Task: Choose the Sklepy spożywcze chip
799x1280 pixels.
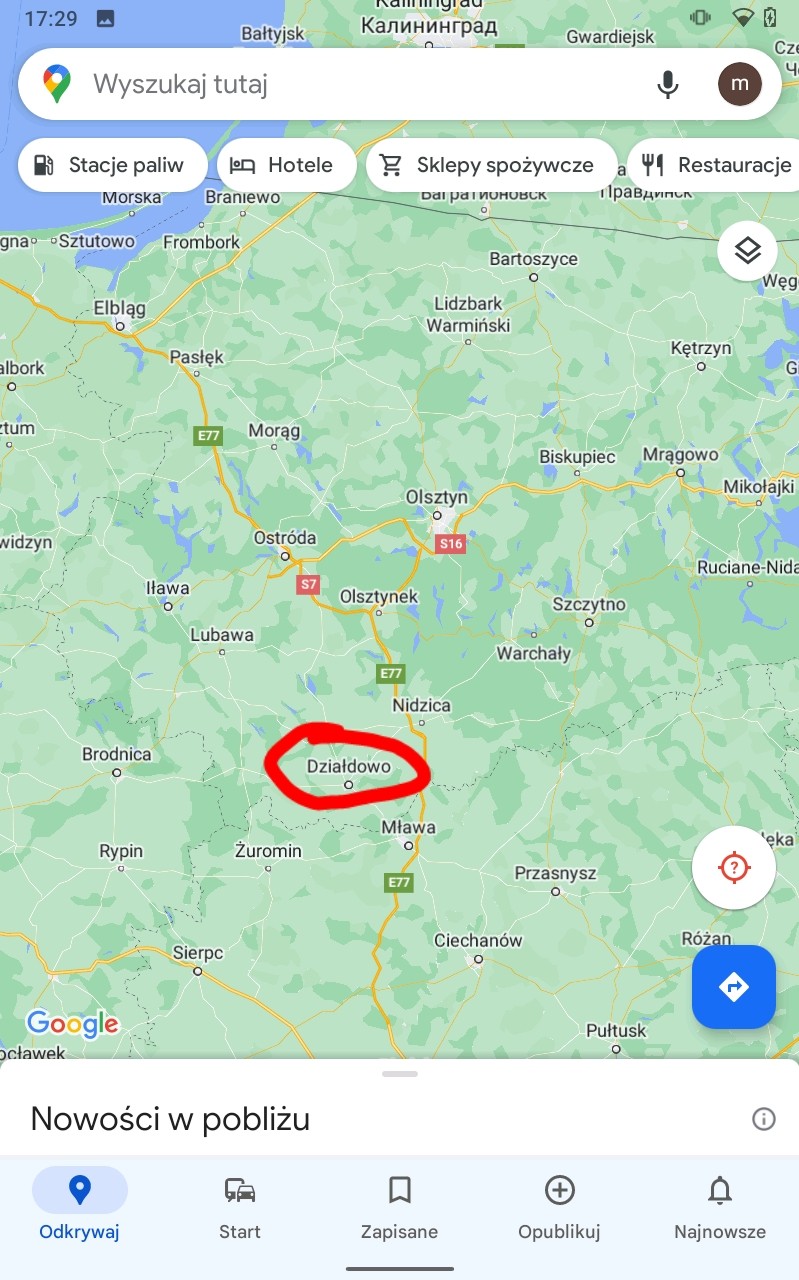Action: 491,165
